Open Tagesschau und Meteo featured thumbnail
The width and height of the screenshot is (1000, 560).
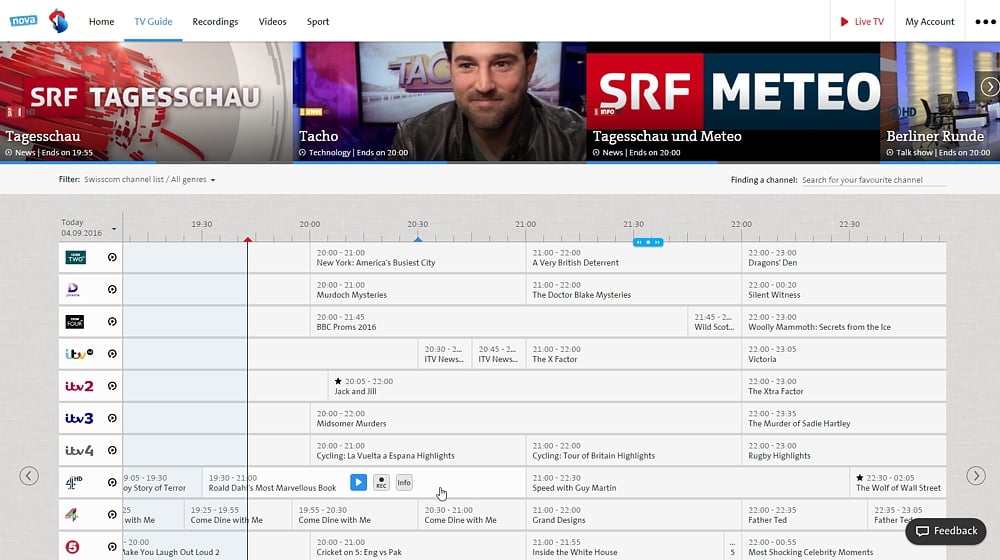733,101
